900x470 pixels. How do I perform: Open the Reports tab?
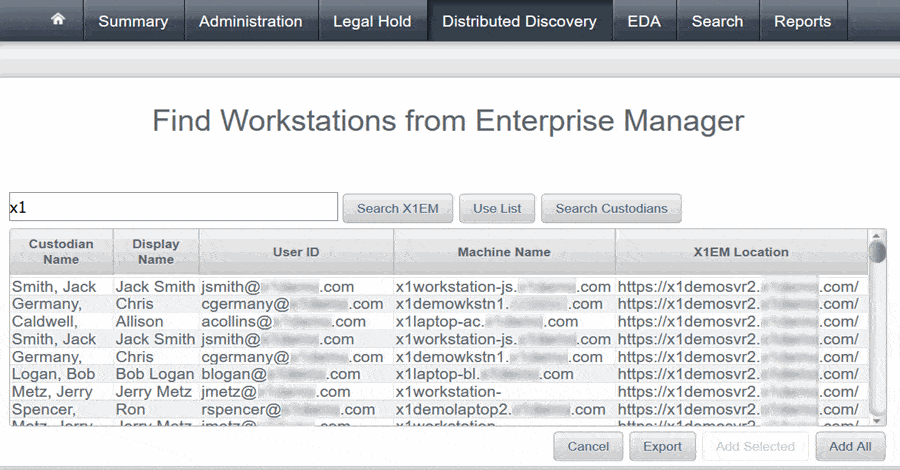pyautogui.click(x=802, y=21)
